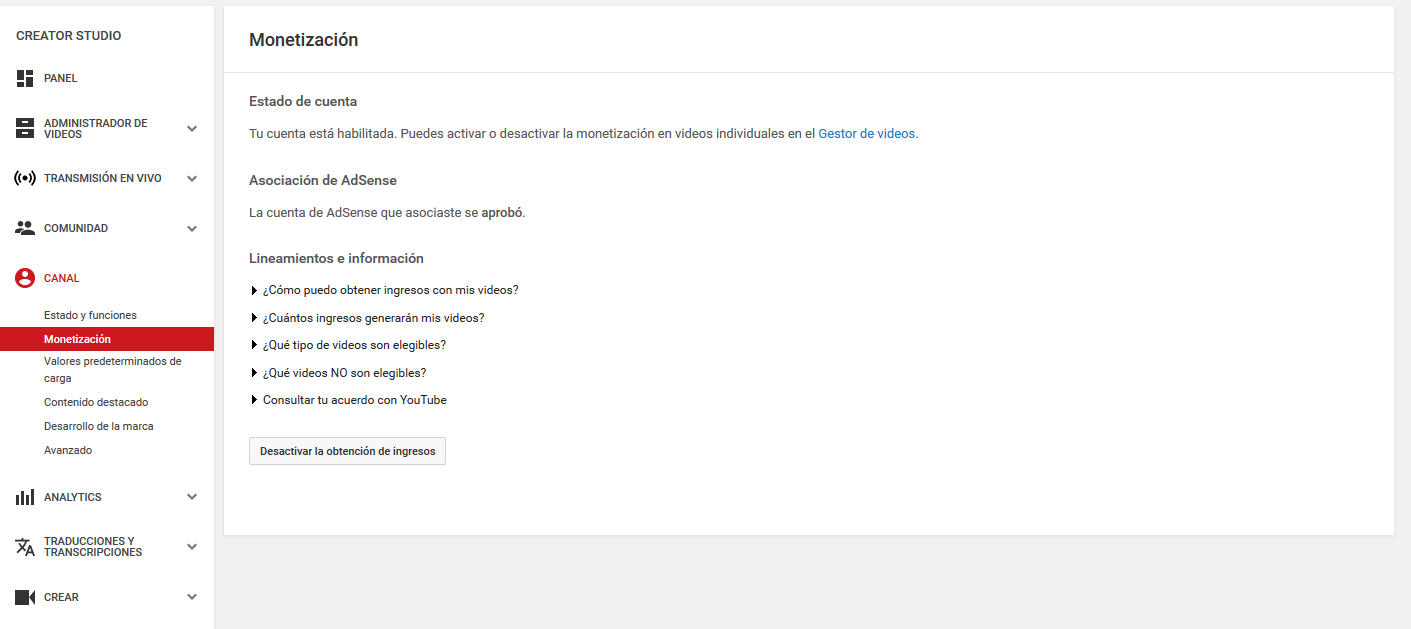
Task: Click the Transmisión en vivo broadcast icon
Action: click(x=25, y=178)
